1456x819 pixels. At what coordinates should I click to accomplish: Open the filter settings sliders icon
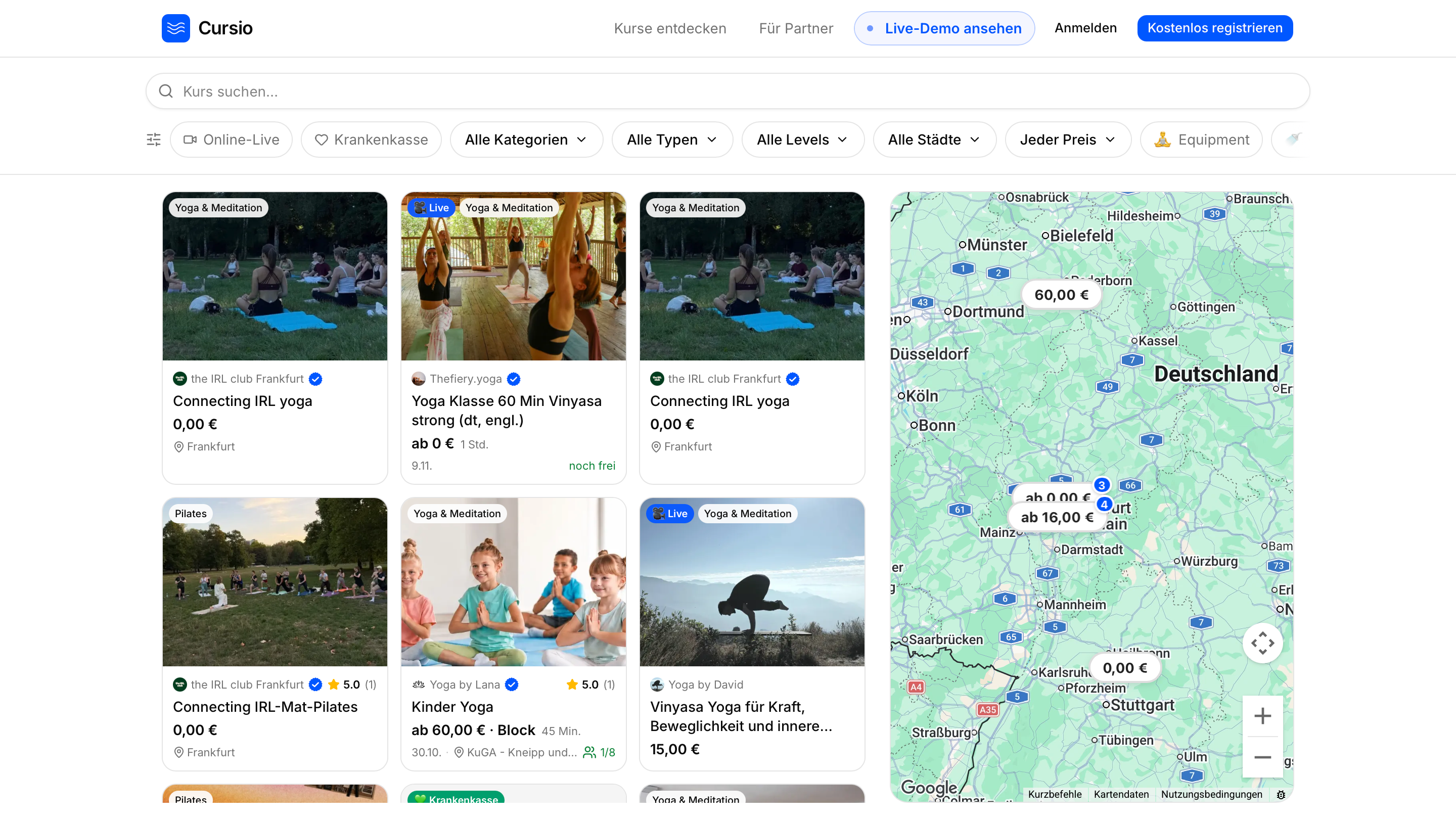[154, 140]
